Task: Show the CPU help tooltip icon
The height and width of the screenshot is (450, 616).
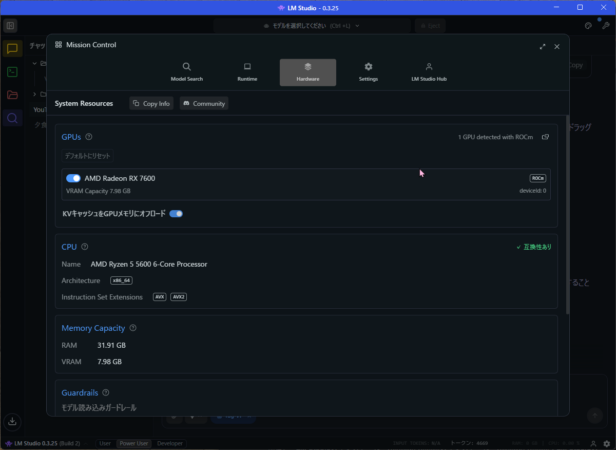Action: coord(84,247)
